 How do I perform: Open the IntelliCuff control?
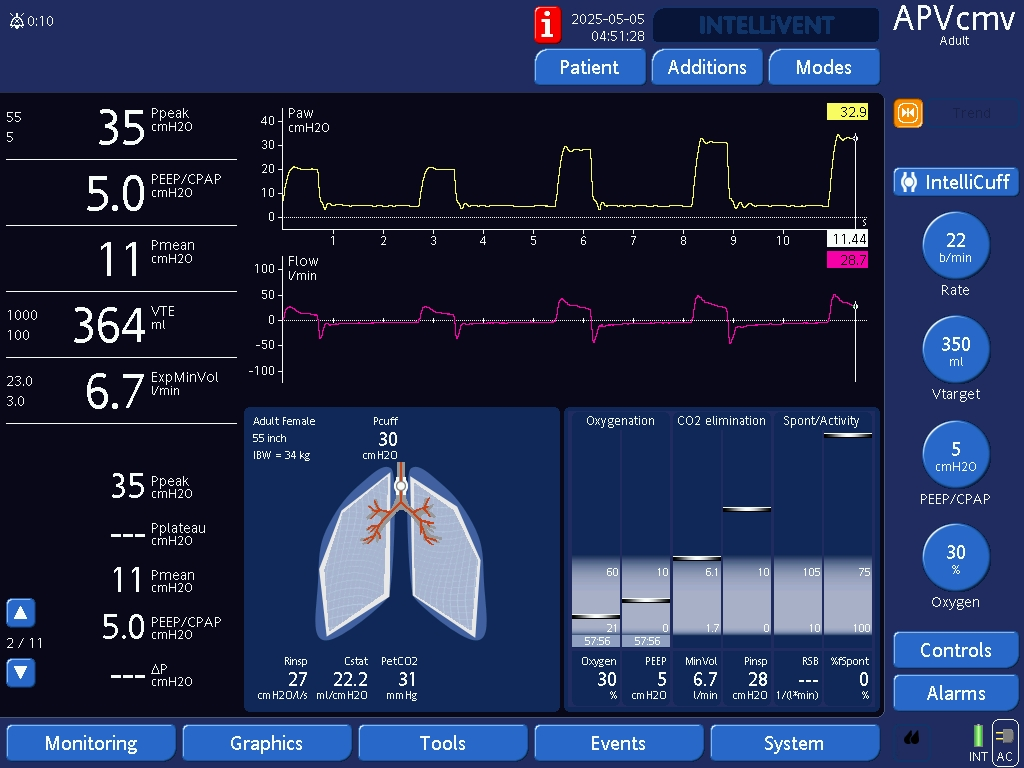tap(956, 182)
